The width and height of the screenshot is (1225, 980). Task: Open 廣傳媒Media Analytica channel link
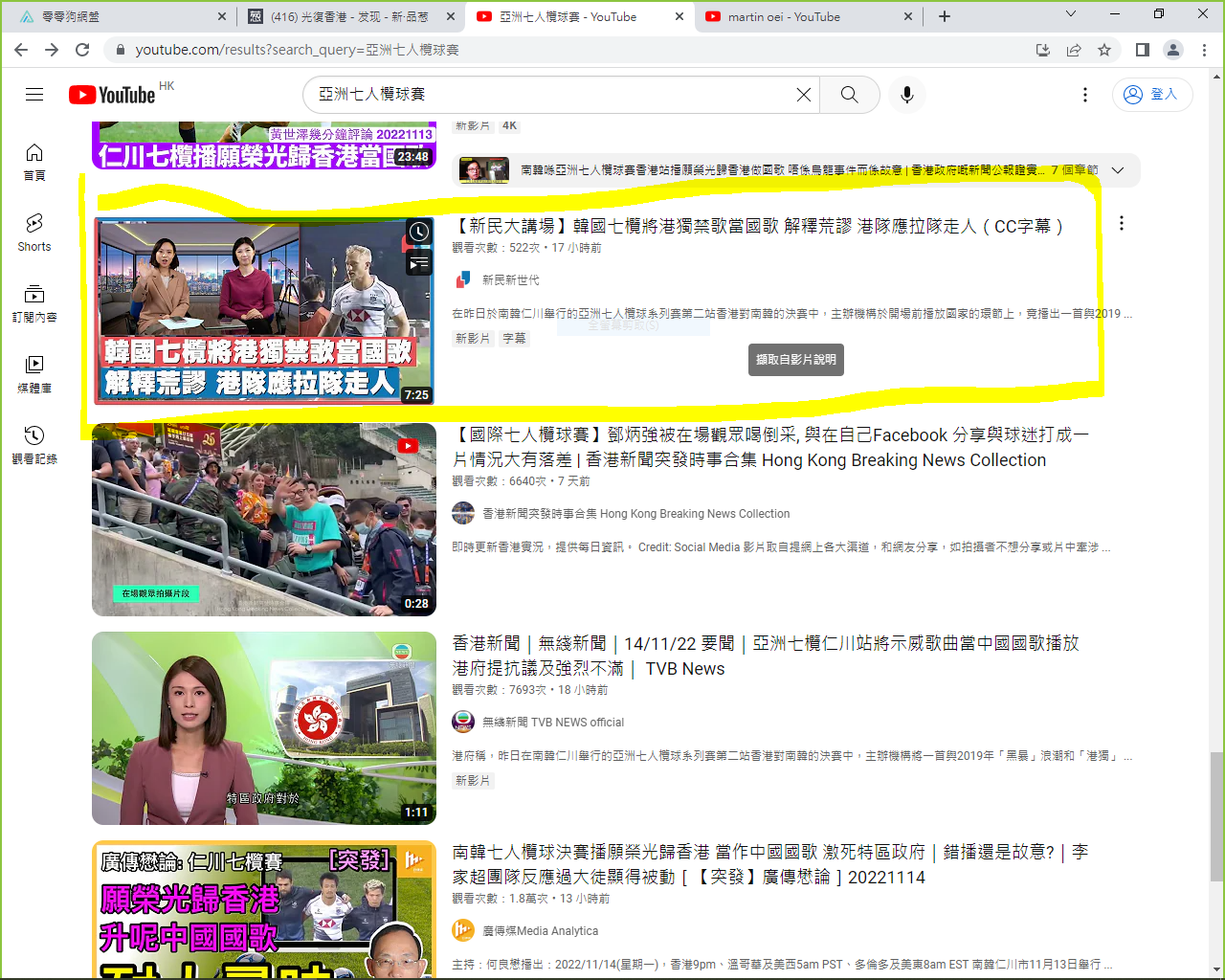tap(540, 930)
